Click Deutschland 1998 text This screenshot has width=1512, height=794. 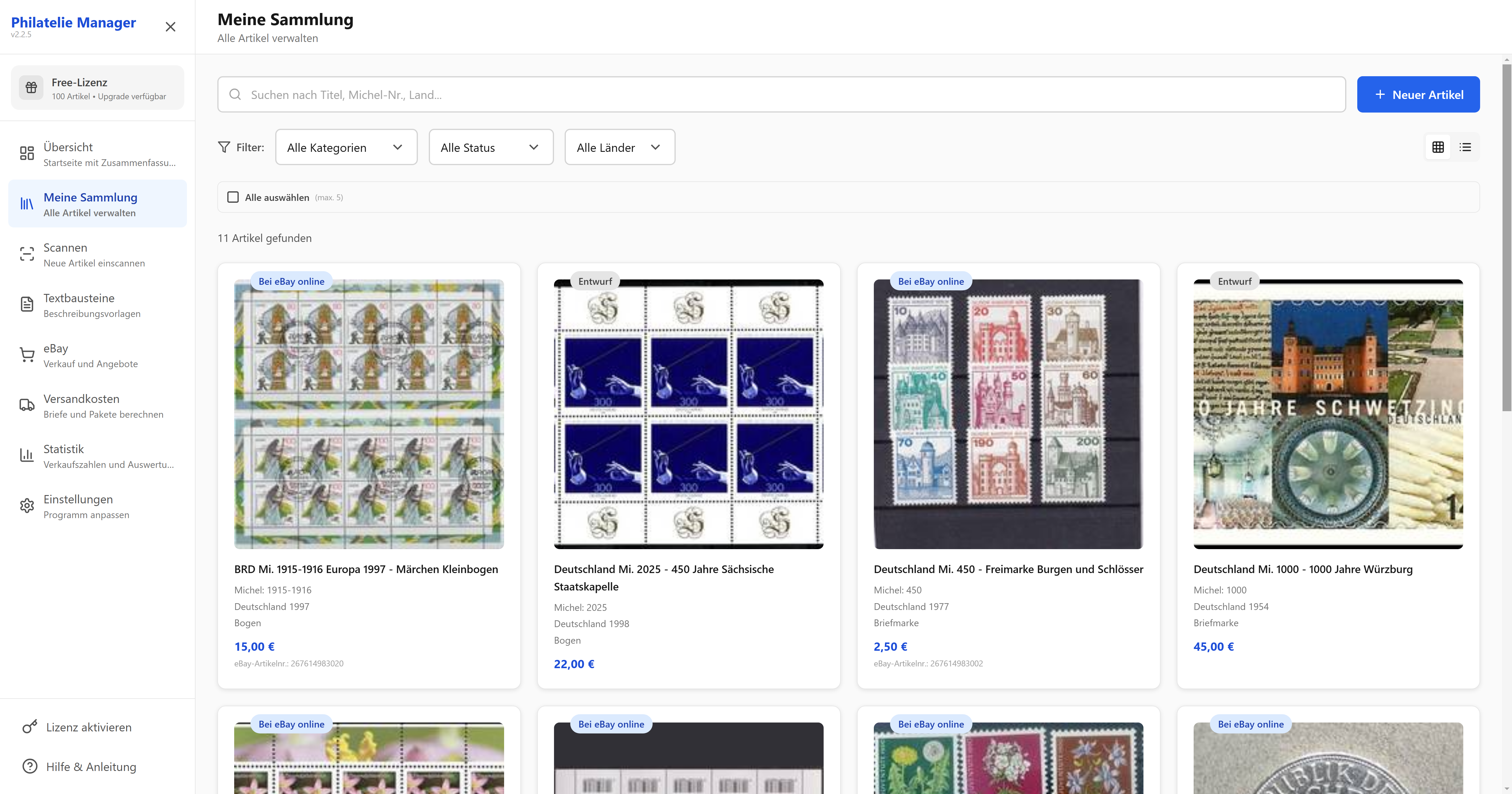[x=592, y=624]
